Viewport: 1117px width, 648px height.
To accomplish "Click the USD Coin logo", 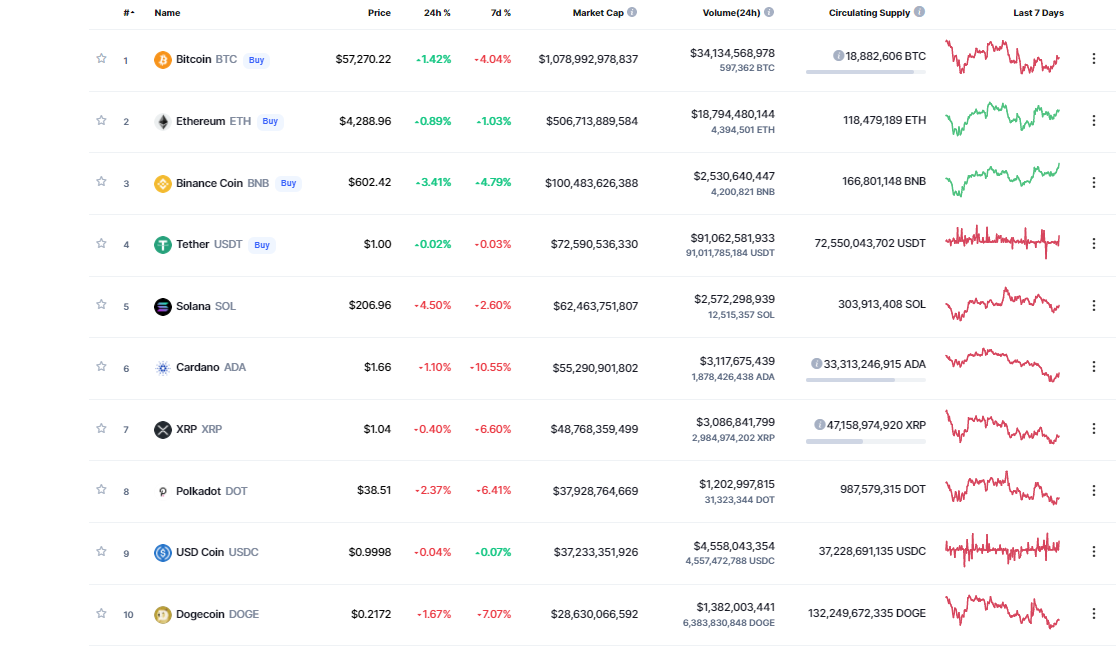I will point(162,553).
